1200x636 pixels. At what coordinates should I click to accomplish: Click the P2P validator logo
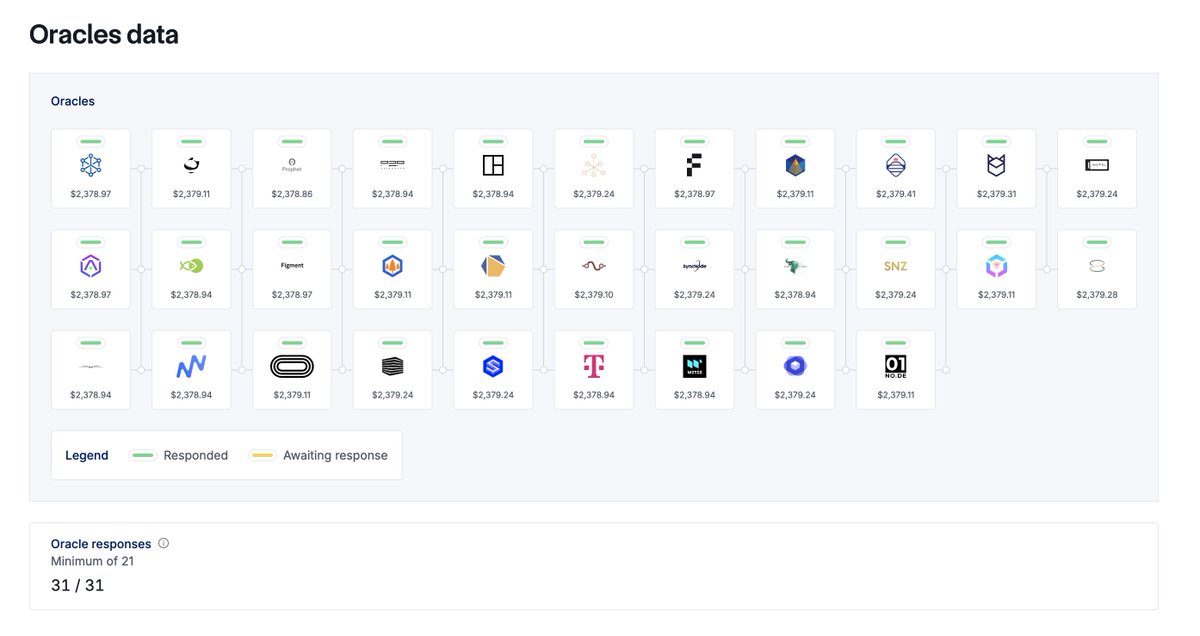pyautogui.click(x=392, y=165)
